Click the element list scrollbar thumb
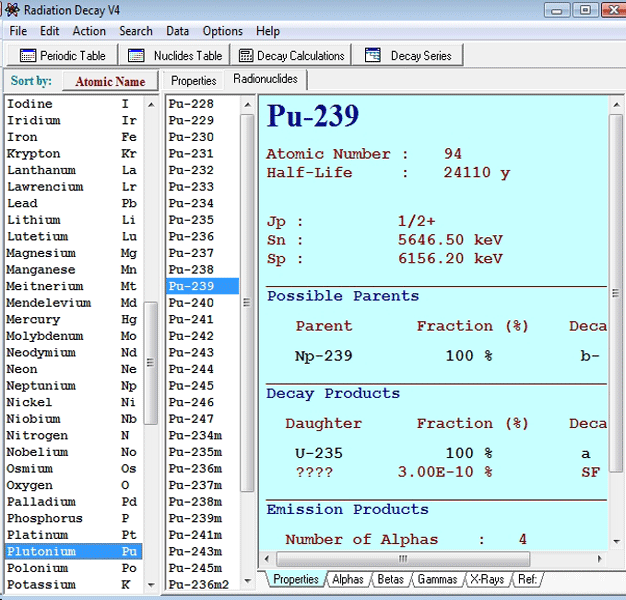This screenshot has height=600, width=626. [151, 363]
